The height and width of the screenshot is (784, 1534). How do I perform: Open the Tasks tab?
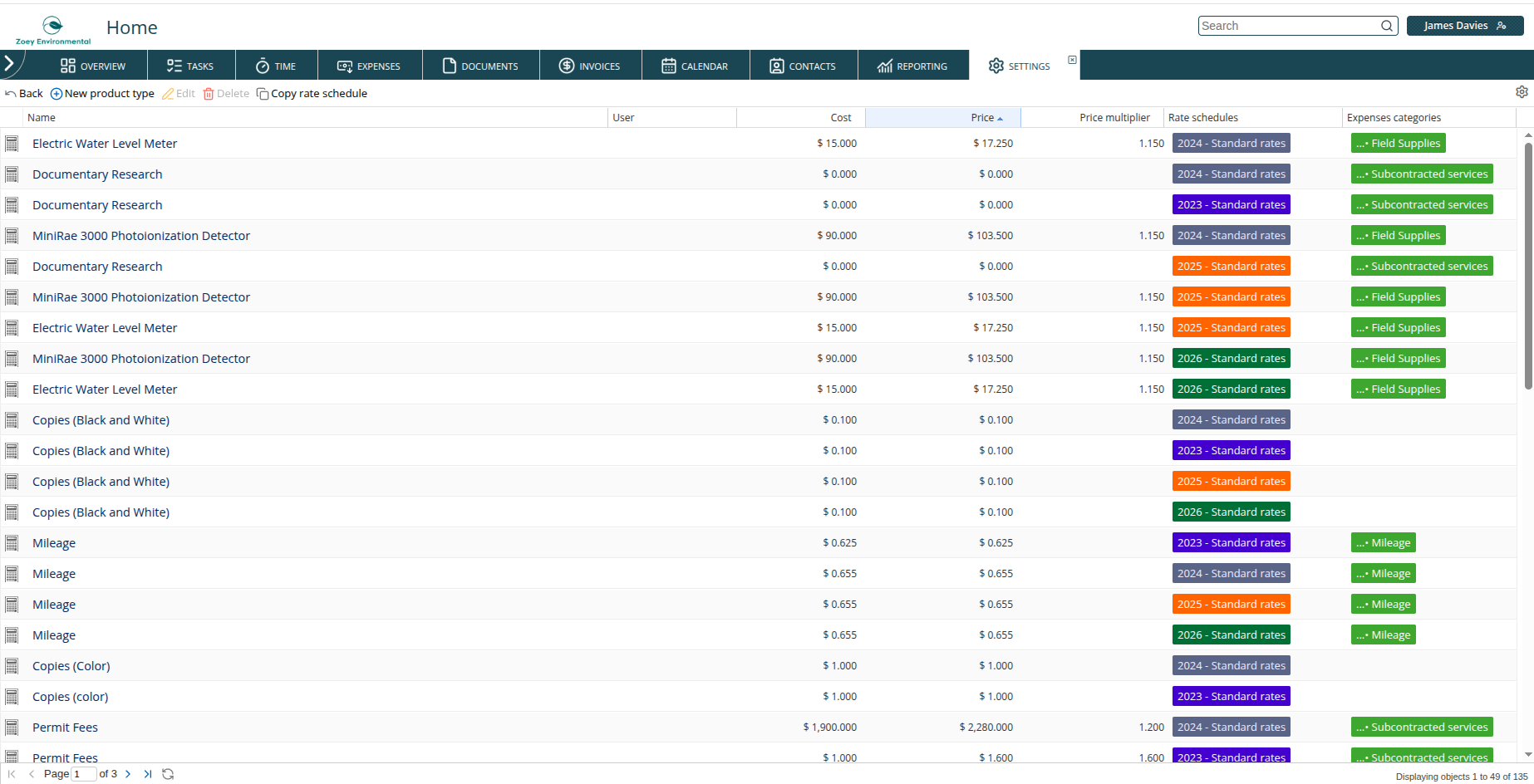point(190,66)
